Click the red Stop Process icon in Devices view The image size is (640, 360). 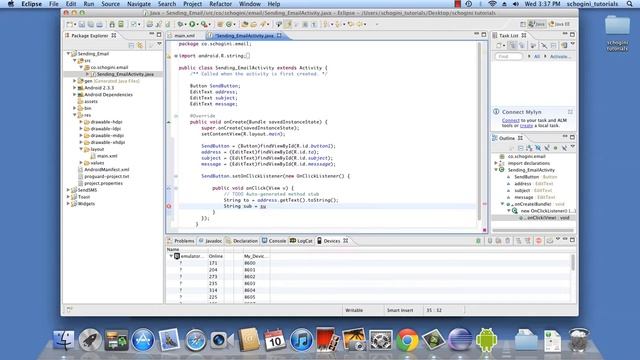point(538,241)
